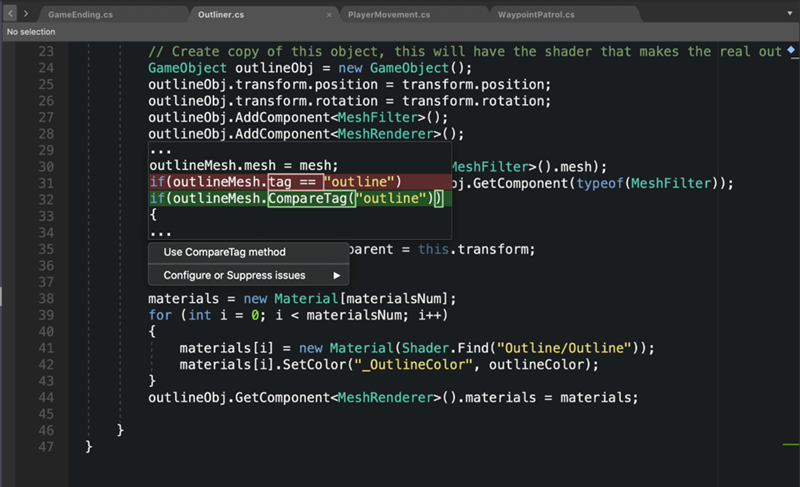The height and width of the screenshot is (487, 800).
Task: Open the PlayerMovement.cs tab
Action: (x=389, y=15)
